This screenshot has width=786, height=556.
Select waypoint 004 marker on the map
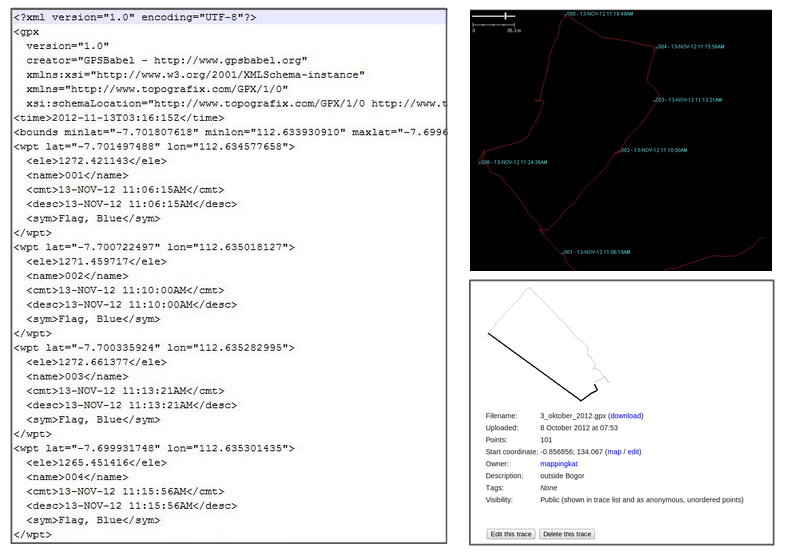(690, 47)
